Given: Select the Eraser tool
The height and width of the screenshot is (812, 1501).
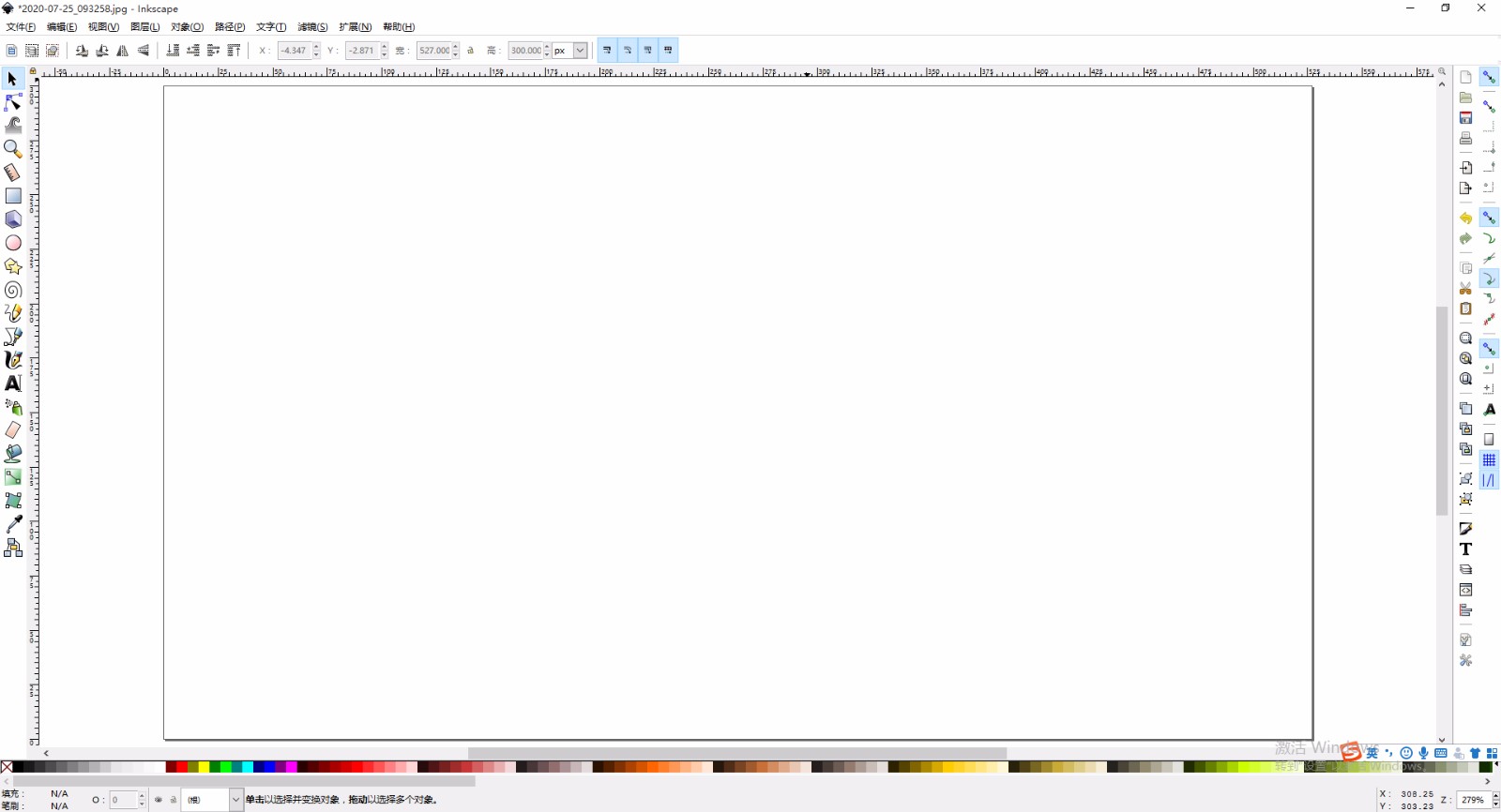Looking at the screenshot, I should [x=13, y=430].
